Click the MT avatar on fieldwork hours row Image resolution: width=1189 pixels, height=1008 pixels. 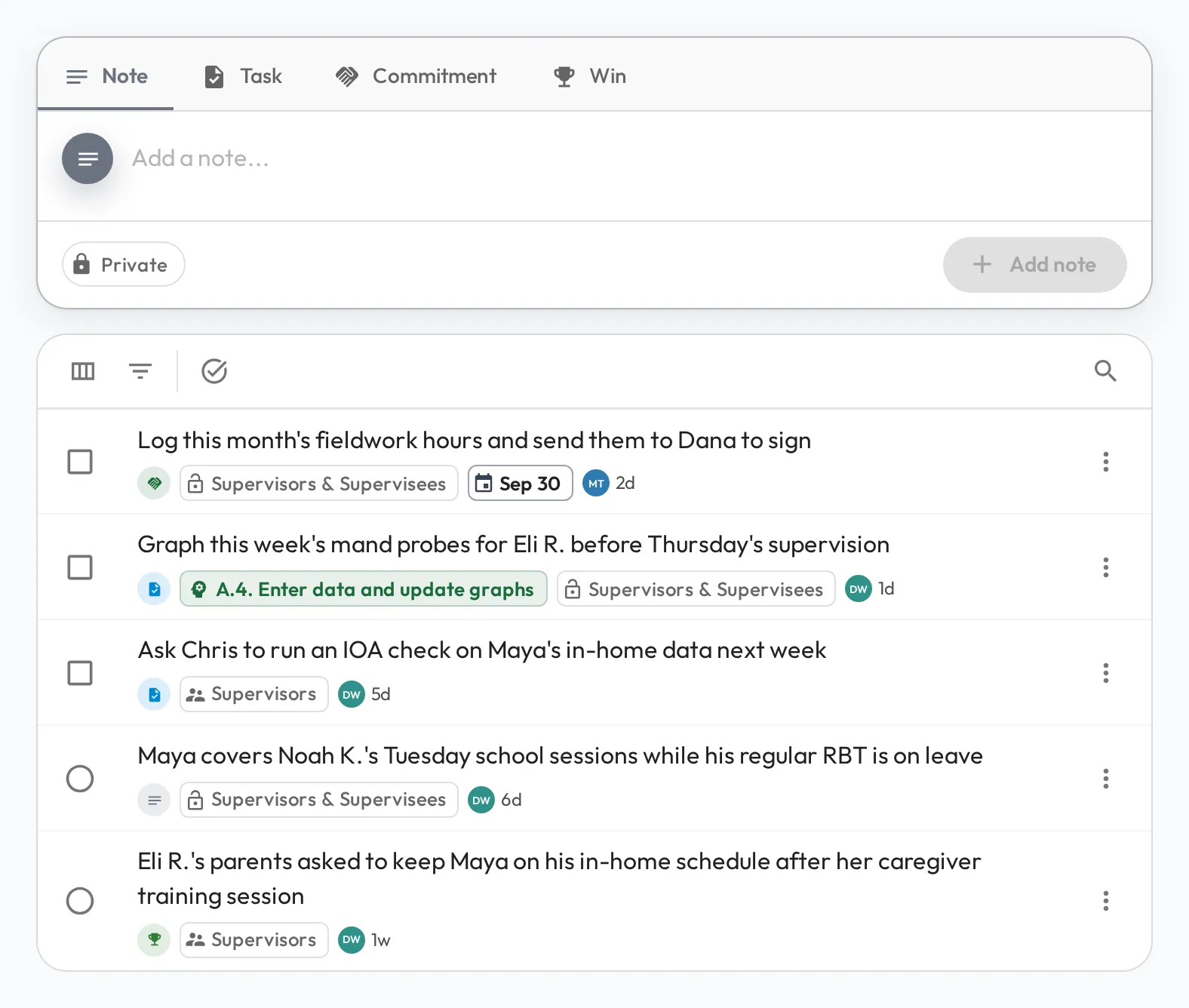pyautogui.click(x=596, y=483)
